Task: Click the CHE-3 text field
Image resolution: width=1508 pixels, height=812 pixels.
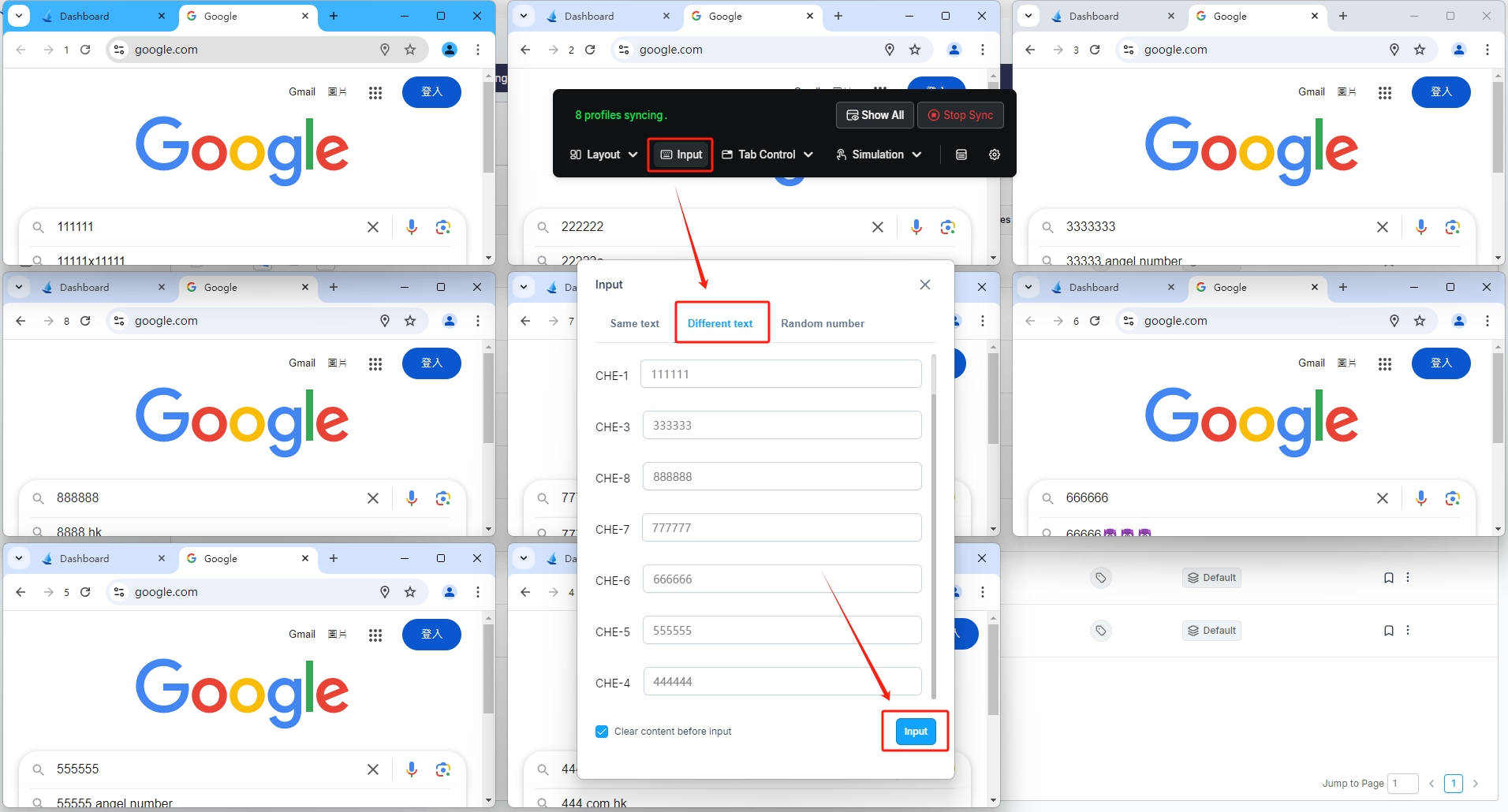Action: (782, 426)
